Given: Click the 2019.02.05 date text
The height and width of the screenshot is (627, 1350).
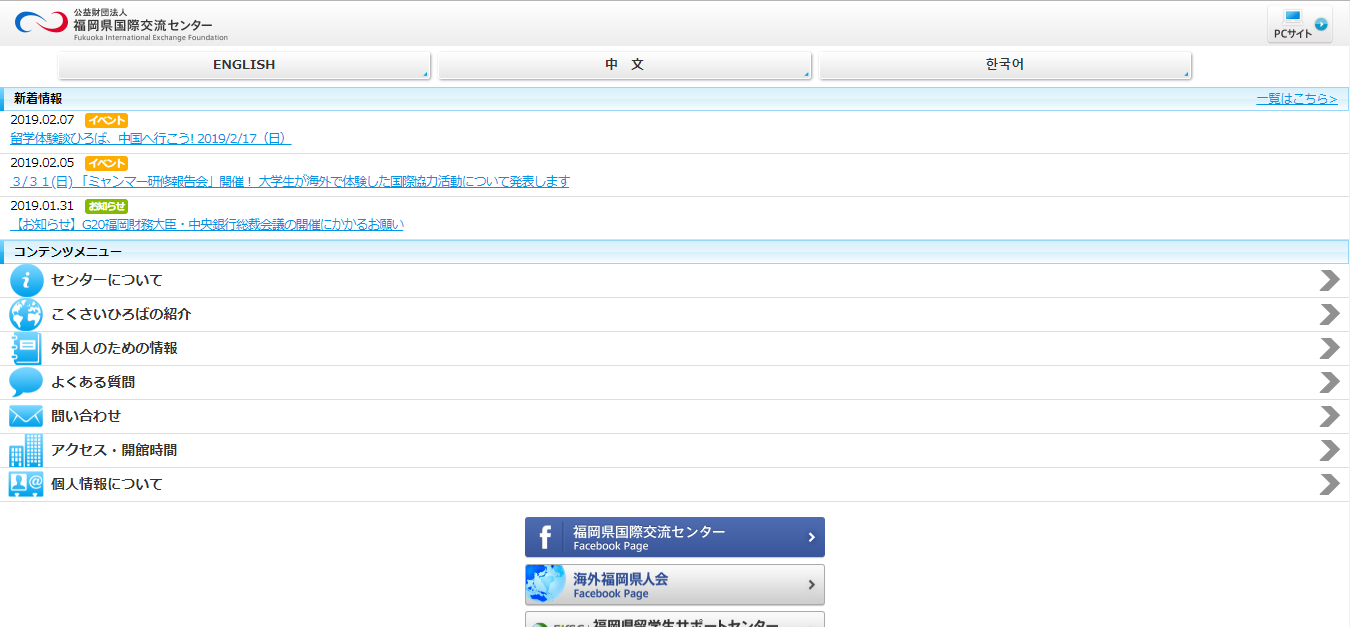Looking at the screenshot, I should tap(42, 163).
